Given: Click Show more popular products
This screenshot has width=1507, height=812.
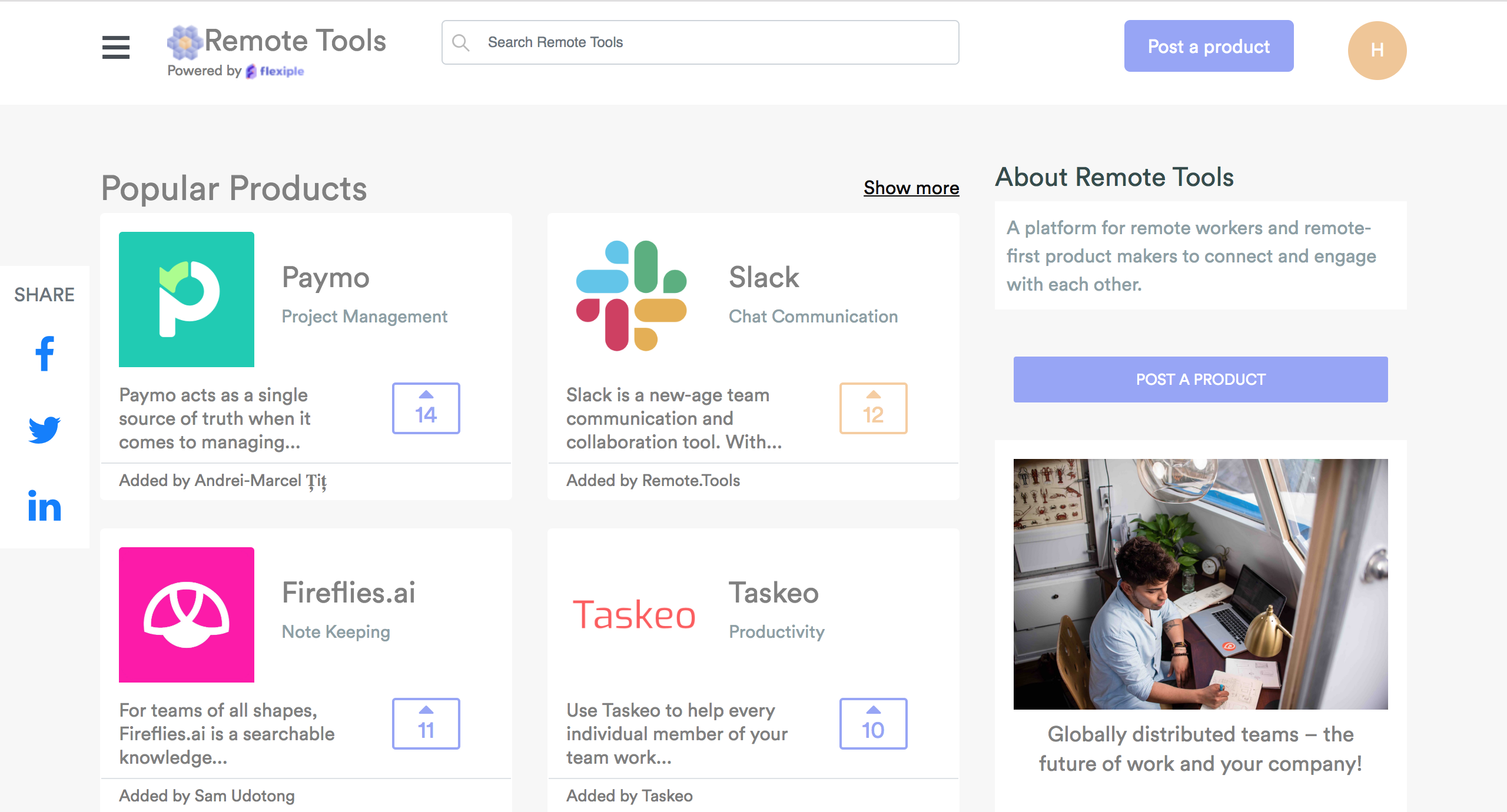Looking at the screenshot, I should (x=911, y=188).
